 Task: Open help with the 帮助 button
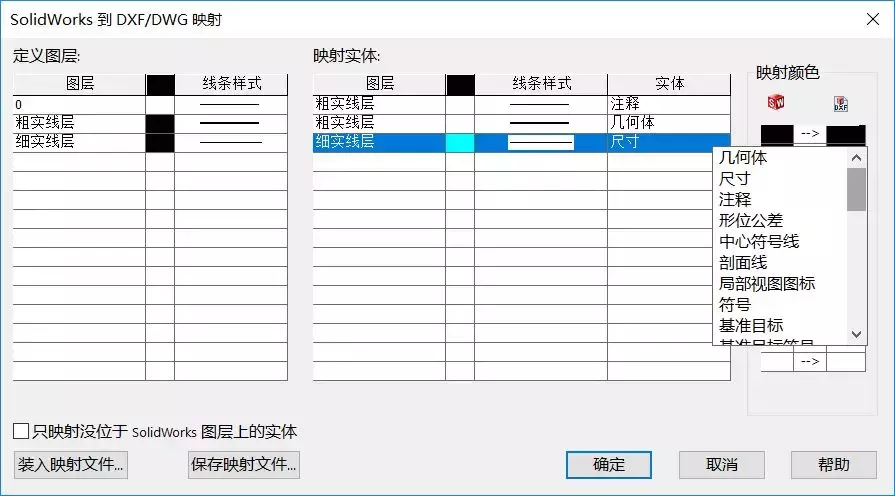(833, 465)
